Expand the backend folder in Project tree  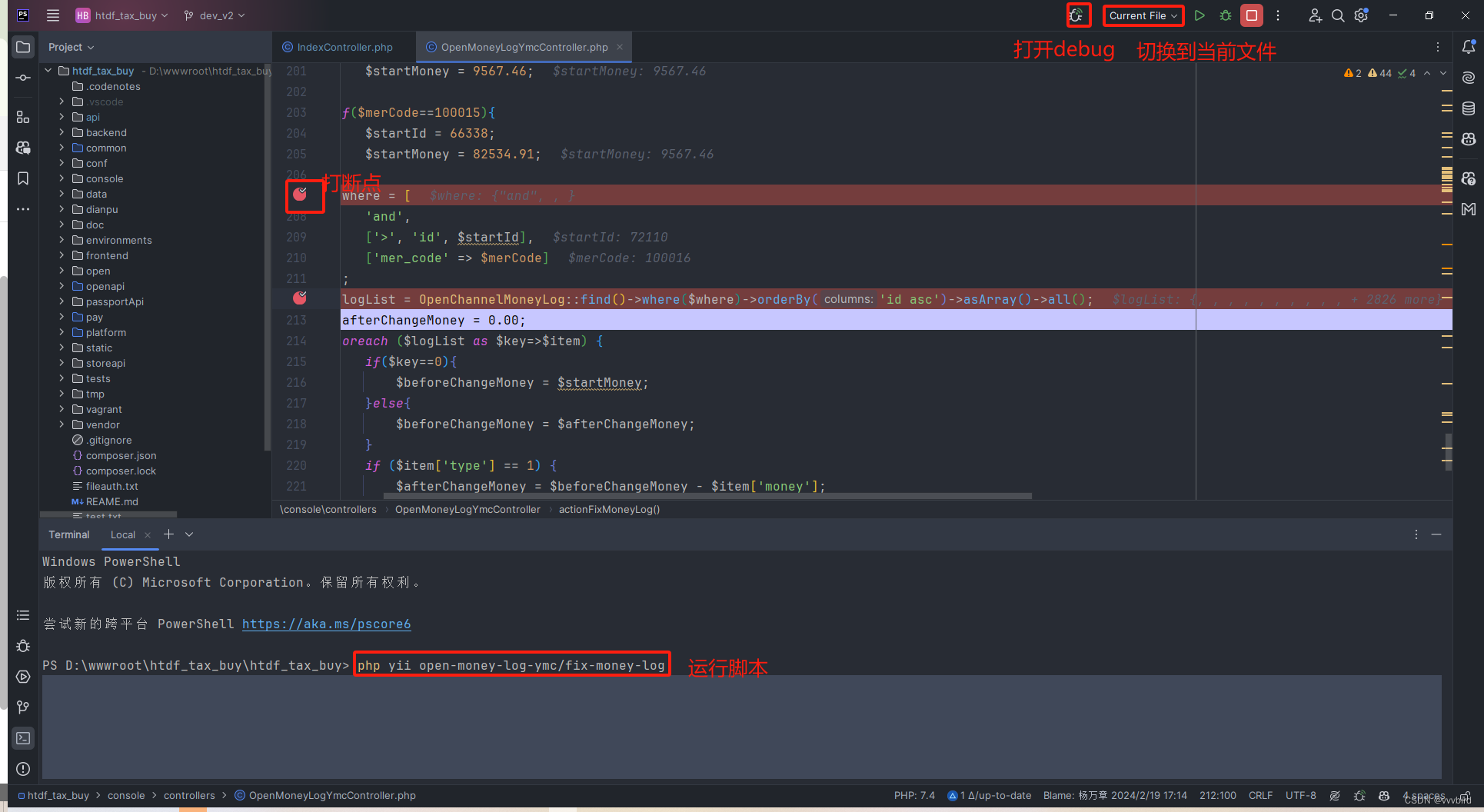point(63,132)
